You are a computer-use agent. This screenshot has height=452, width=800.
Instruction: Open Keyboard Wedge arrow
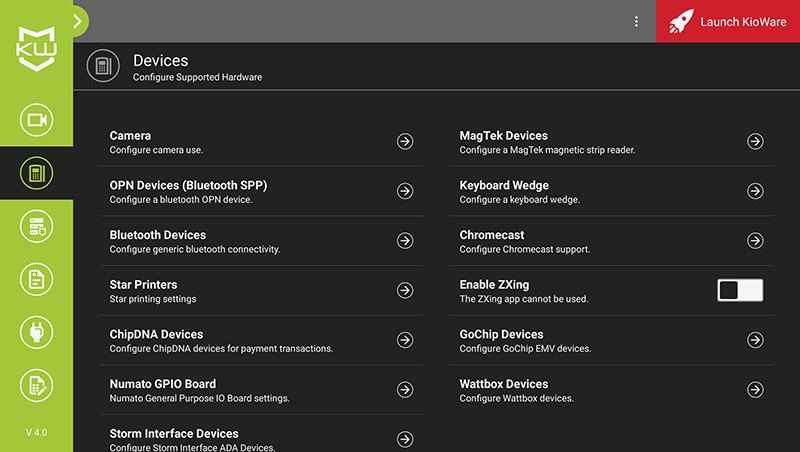click(756, 191)
